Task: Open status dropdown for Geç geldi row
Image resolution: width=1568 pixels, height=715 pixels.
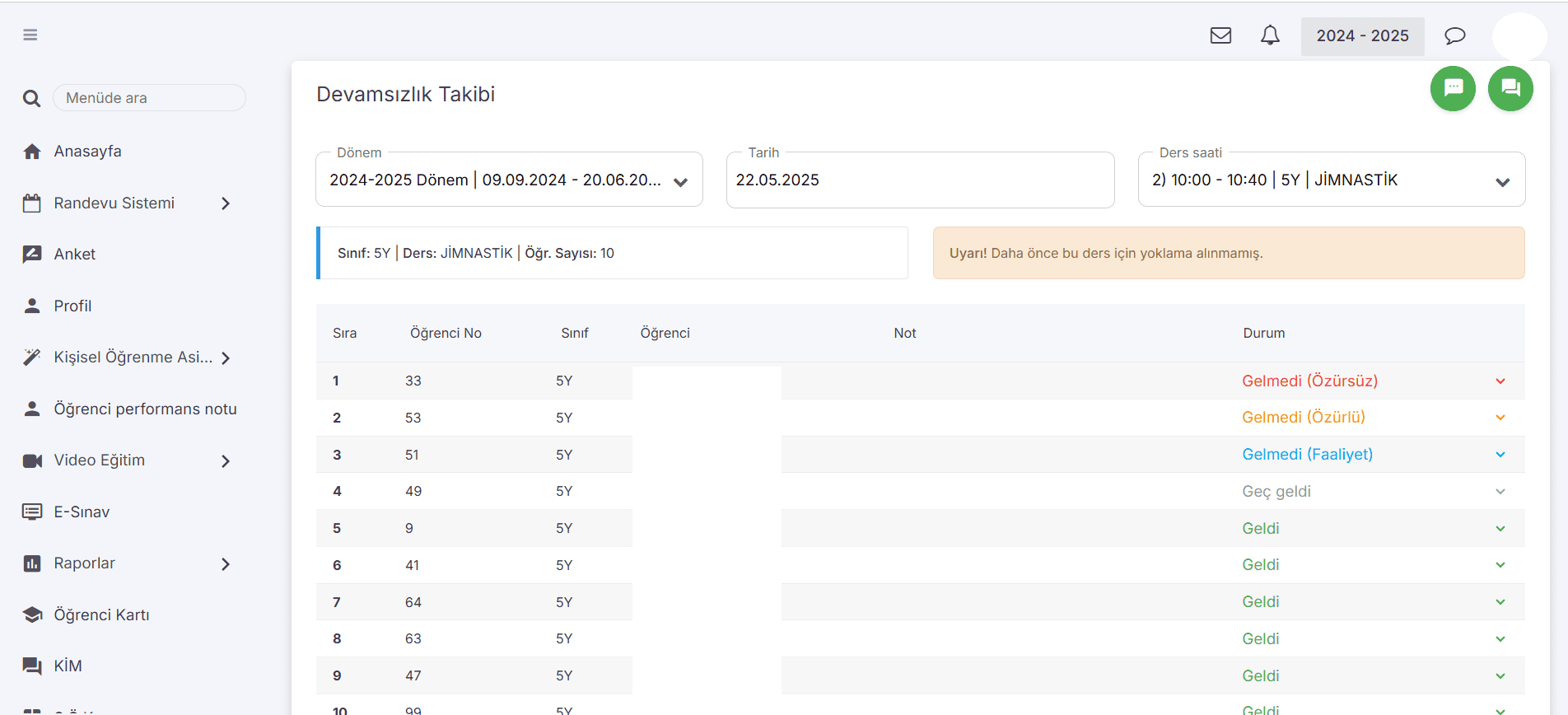Action: point(1370,492)
